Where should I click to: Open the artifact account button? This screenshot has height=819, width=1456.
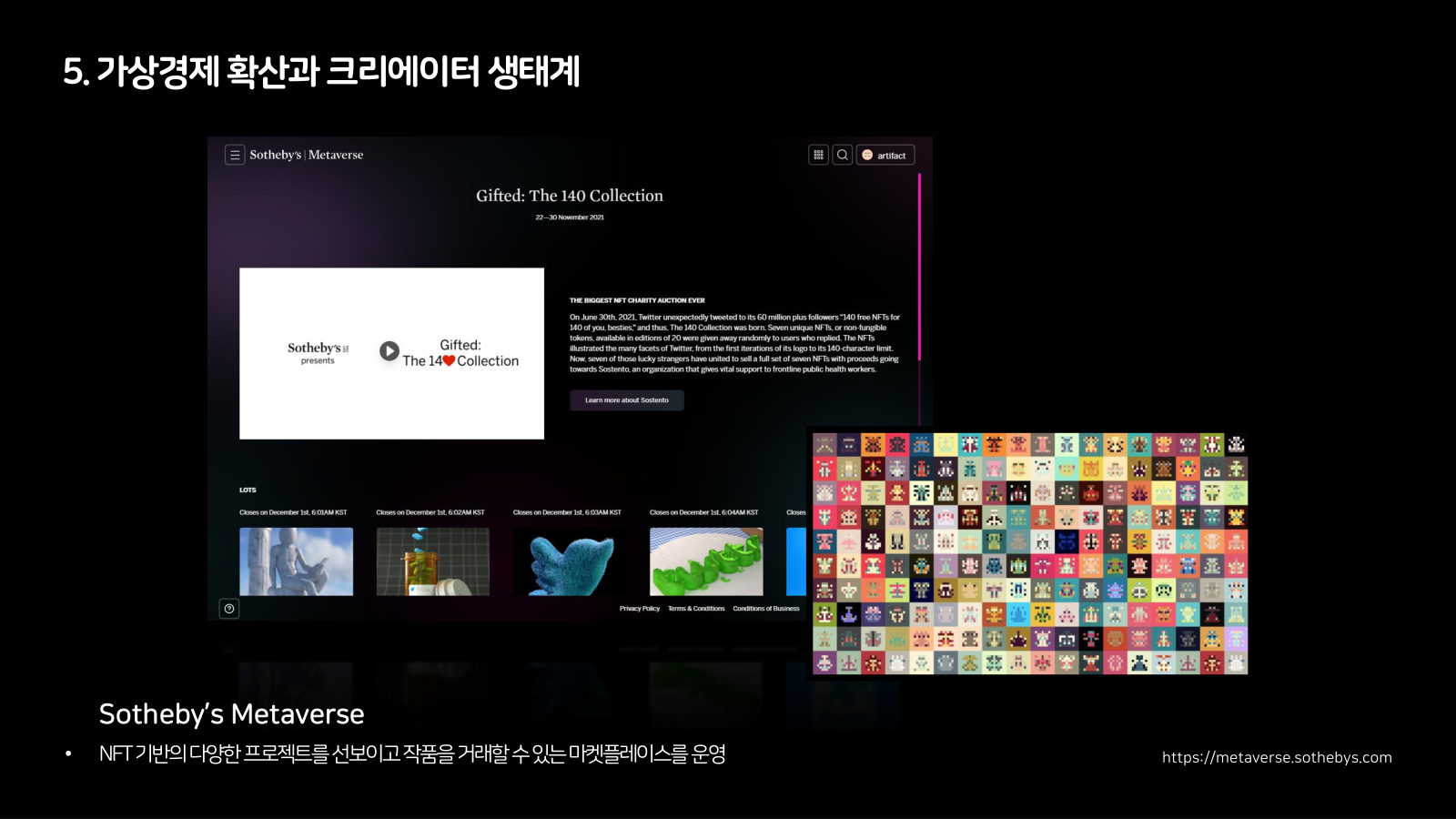(x=885, y=155)
